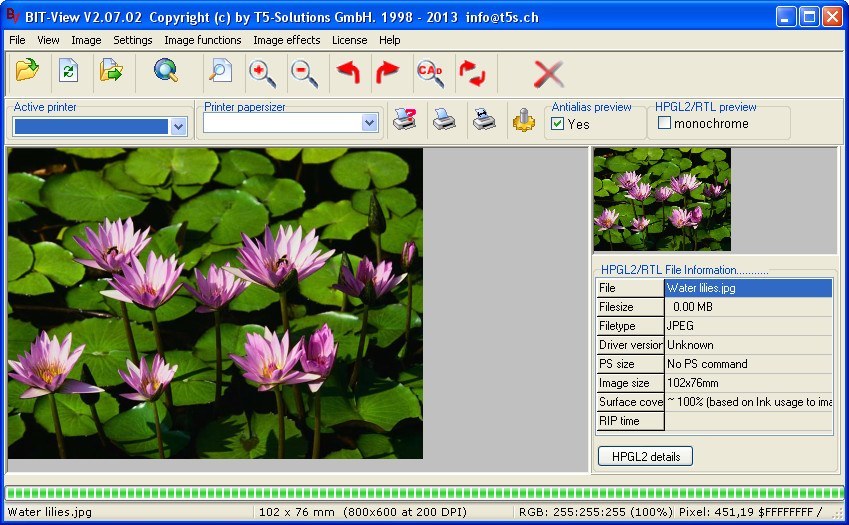The width and height of the screenshot is (849, 525).
Task: Click the plain printer icon
Action: click(x=444, y=119)
